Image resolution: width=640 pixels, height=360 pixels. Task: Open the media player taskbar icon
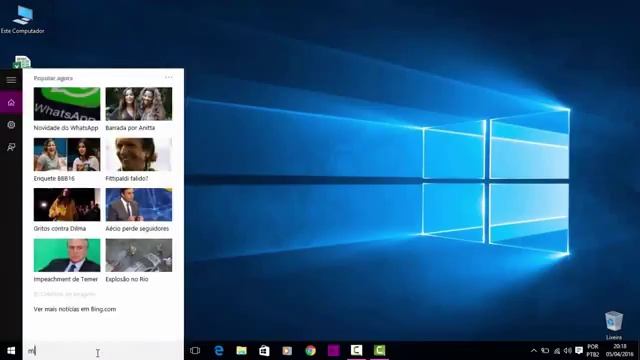tap(287, 351)
